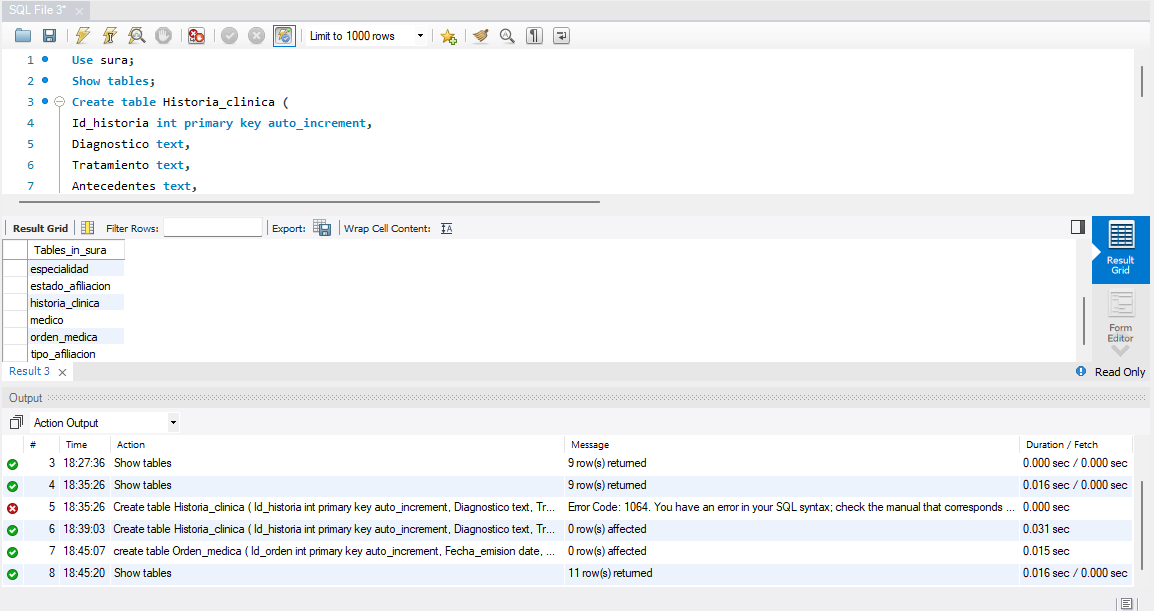This screenshot has height=611, width=1154.
Task: Click the beautify query broom icon
Action: click(x=481, y=36)
